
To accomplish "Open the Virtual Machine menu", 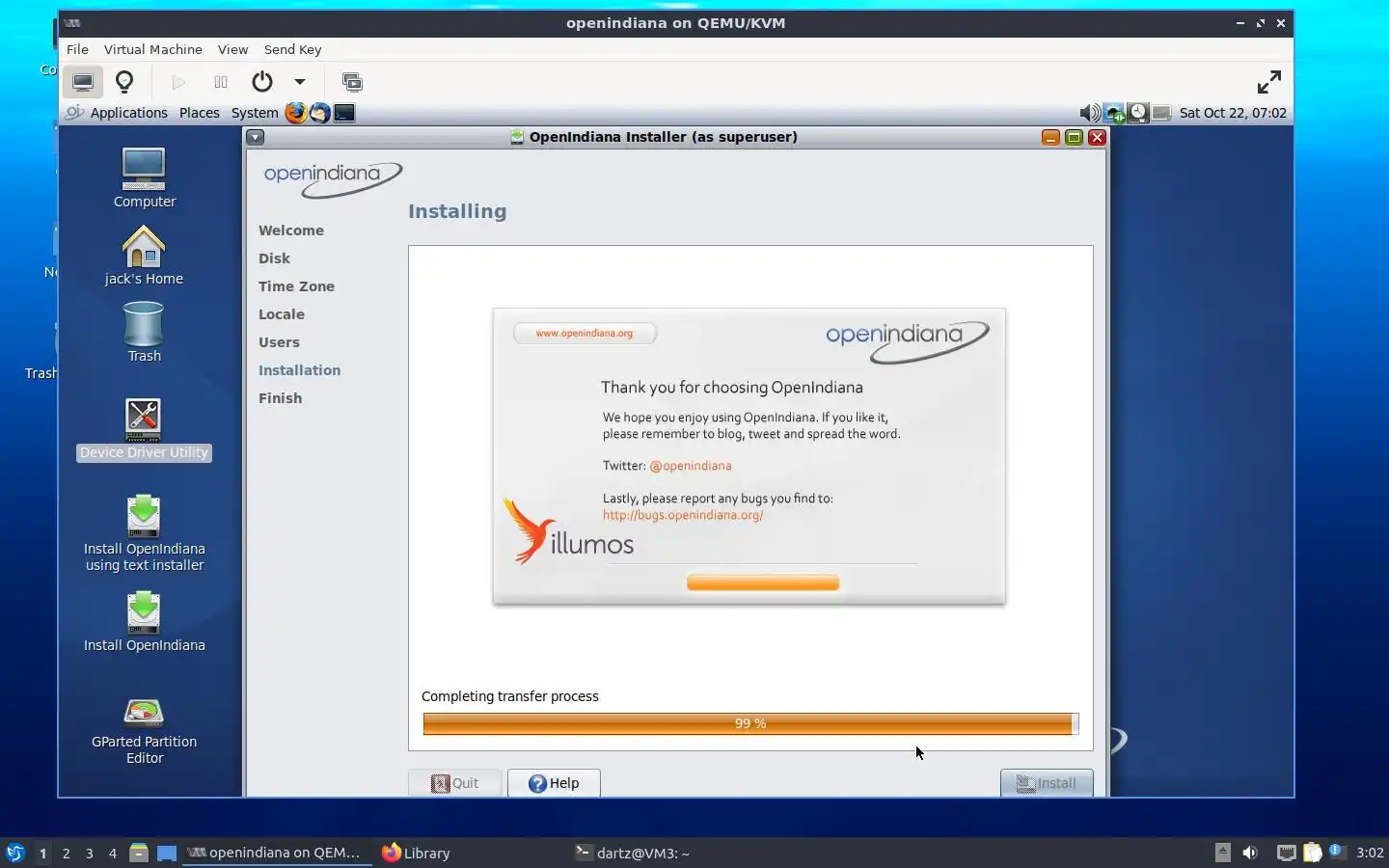I will 153,49.
